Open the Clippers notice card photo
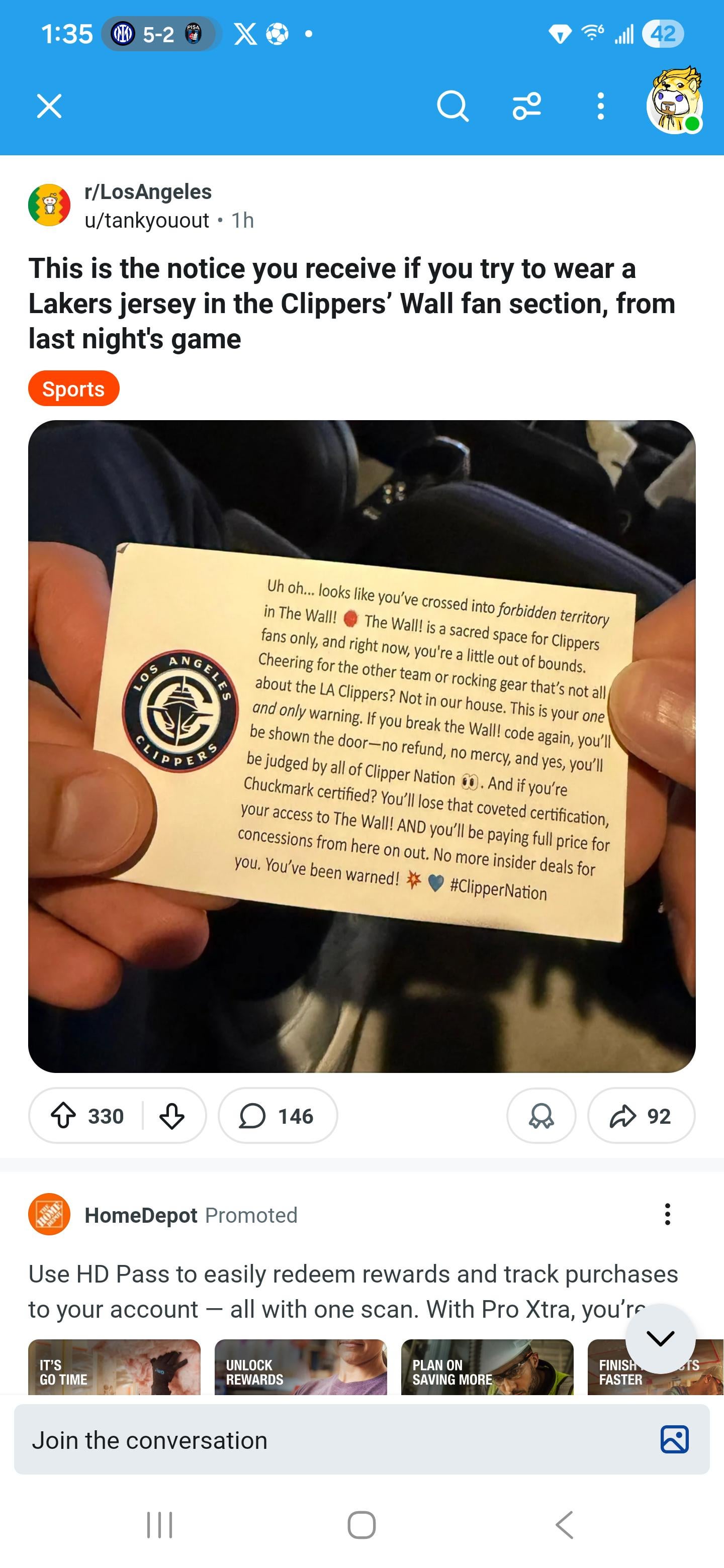Image resolution: width=724 pixels, height=1568 pixels. tap(361, 746)
